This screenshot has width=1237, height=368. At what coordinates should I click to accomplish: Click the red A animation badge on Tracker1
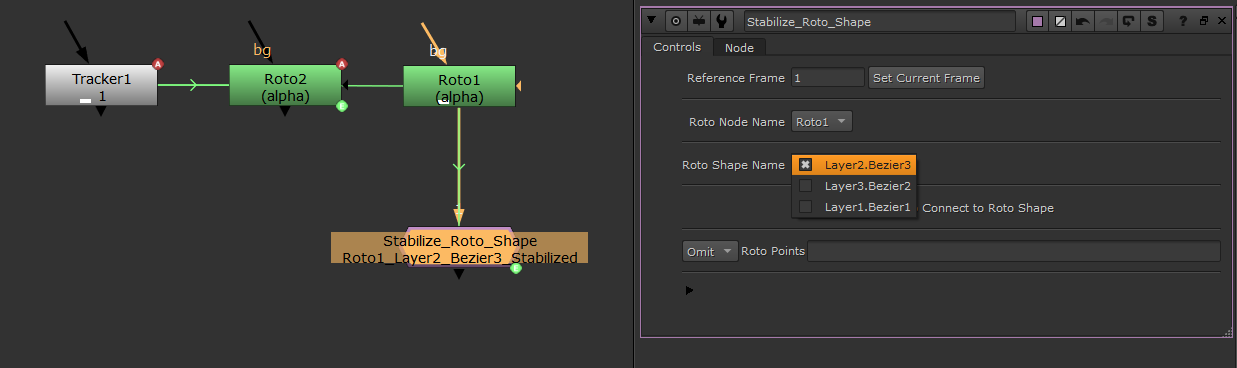(157, 64)
